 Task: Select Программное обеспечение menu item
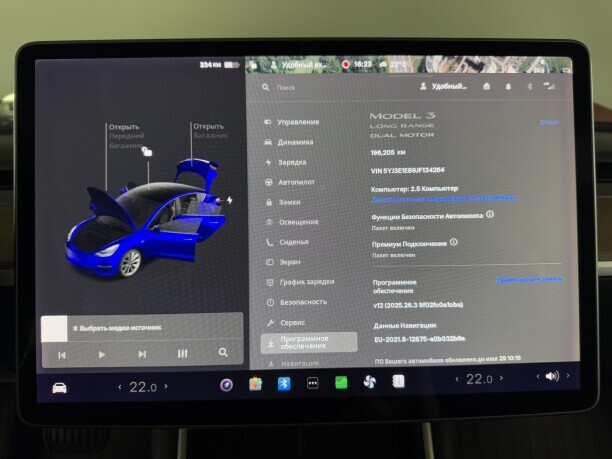coord(309,342)
